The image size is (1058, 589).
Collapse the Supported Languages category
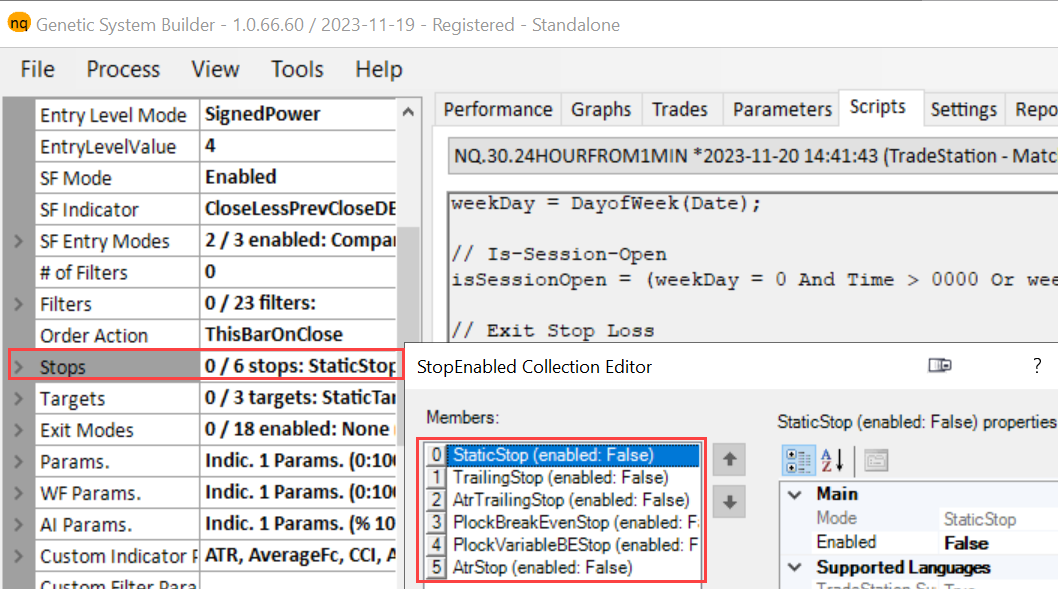(795, 568)
